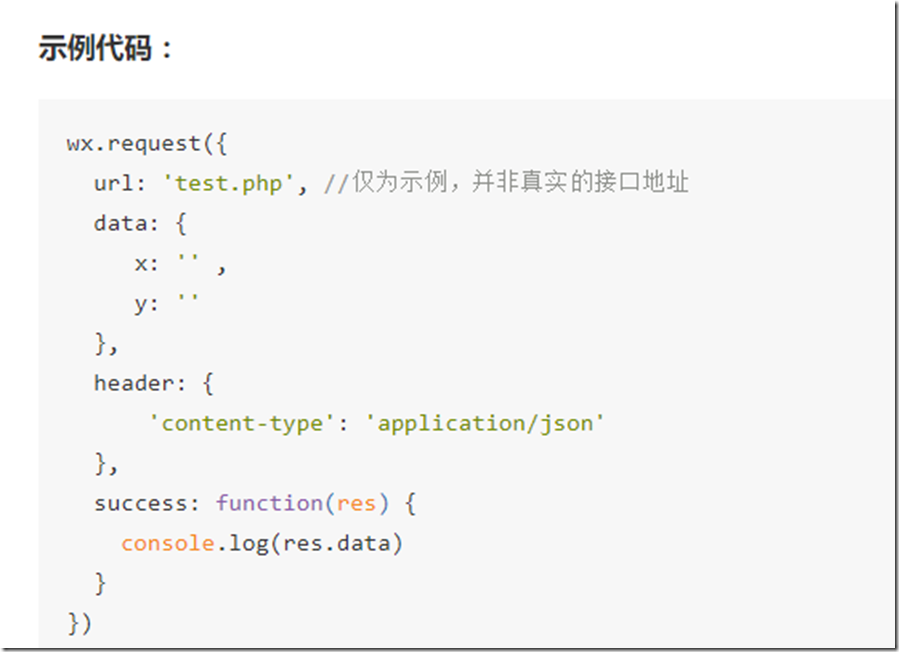Select the 'application/json' string

(x=485, y=423)
